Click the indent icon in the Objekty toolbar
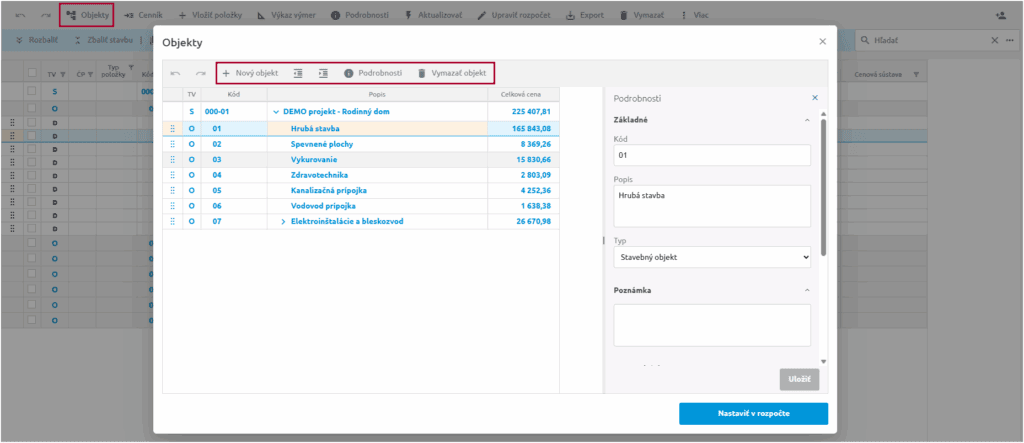 coord(323,73)
